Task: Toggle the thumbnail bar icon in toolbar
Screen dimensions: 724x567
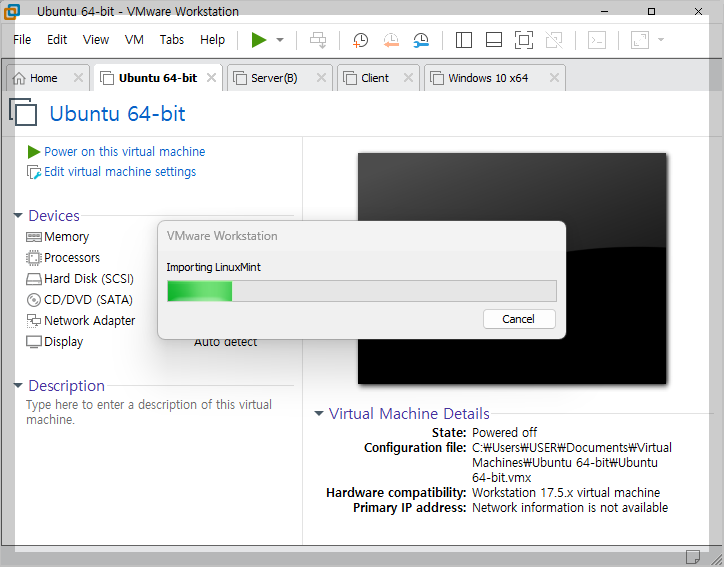Action: (494, 40)
